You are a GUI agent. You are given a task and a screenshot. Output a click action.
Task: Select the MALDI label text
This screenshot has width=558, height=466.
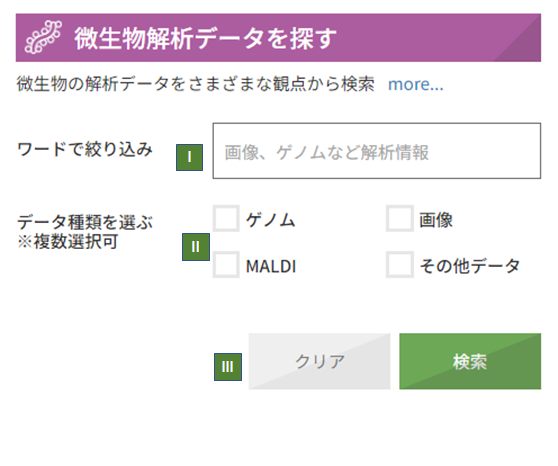point(271,266)
